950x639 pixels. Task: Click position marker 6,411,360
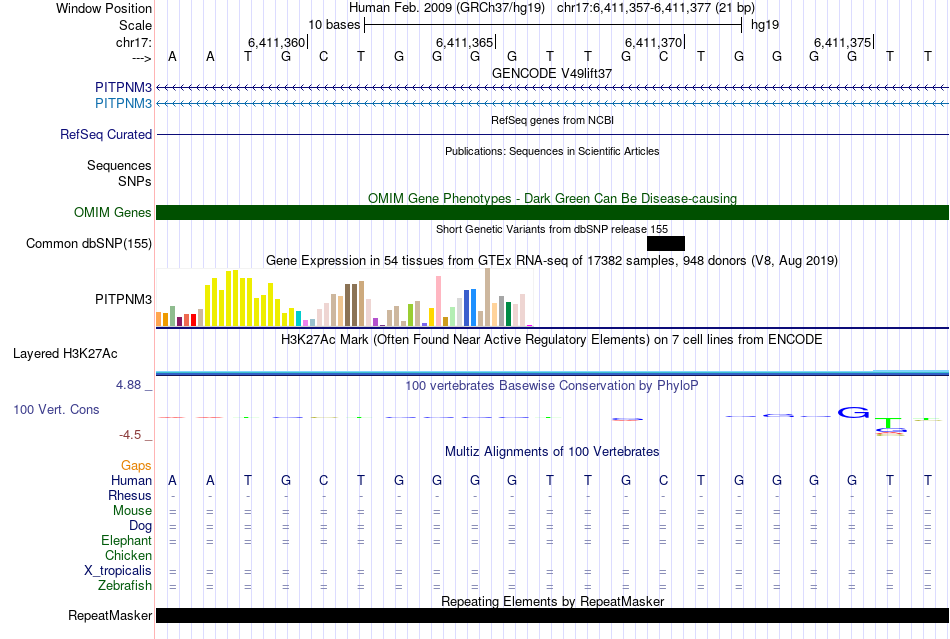tap(276, 42)
